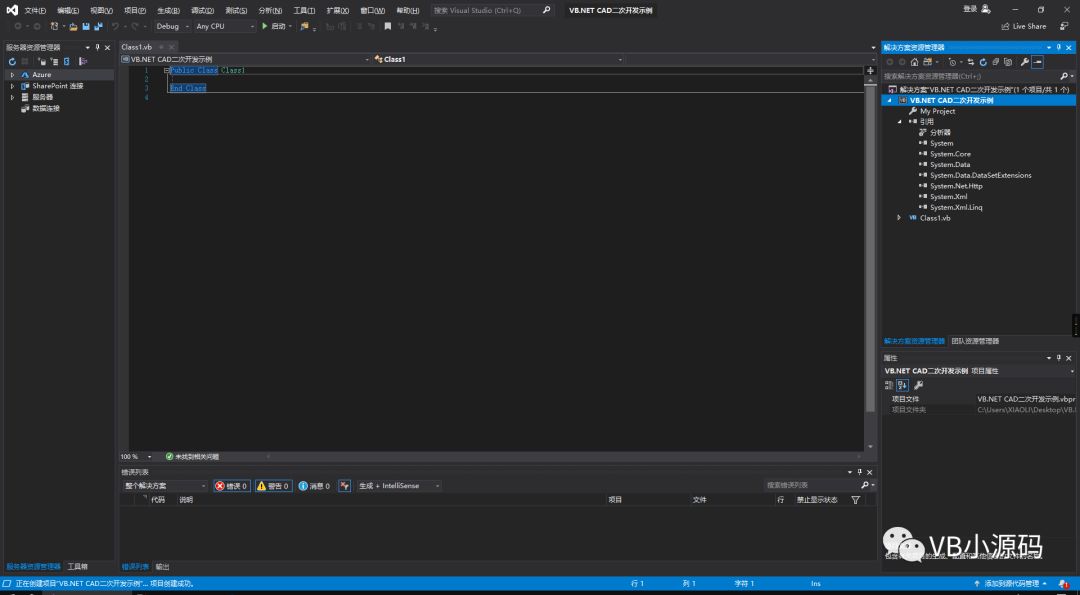
Task: Expand the Azure node in Server Explorer
Action: pos(12,74)
